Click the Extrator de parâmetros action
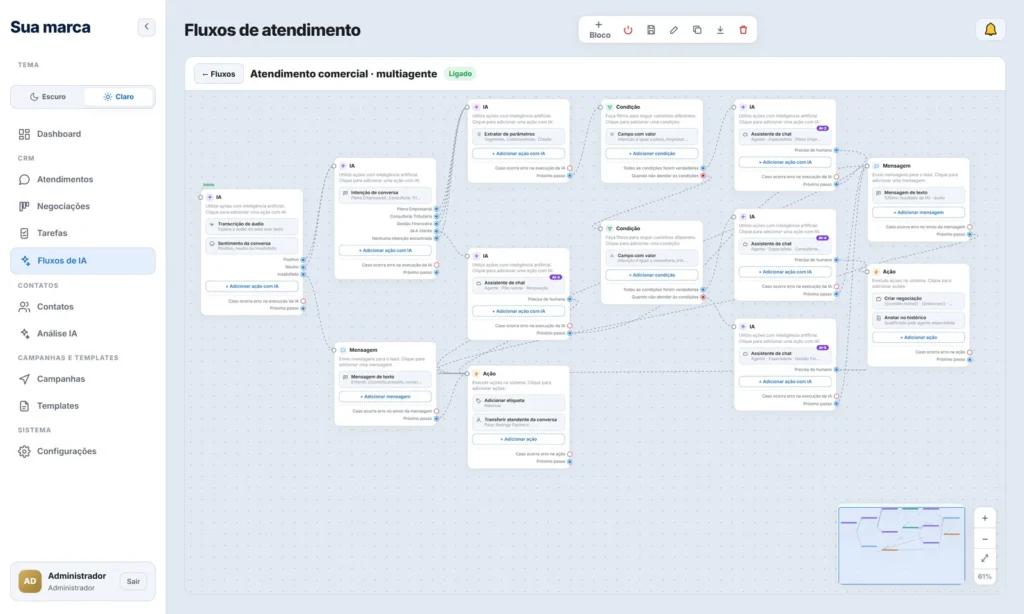 [519, 136]
